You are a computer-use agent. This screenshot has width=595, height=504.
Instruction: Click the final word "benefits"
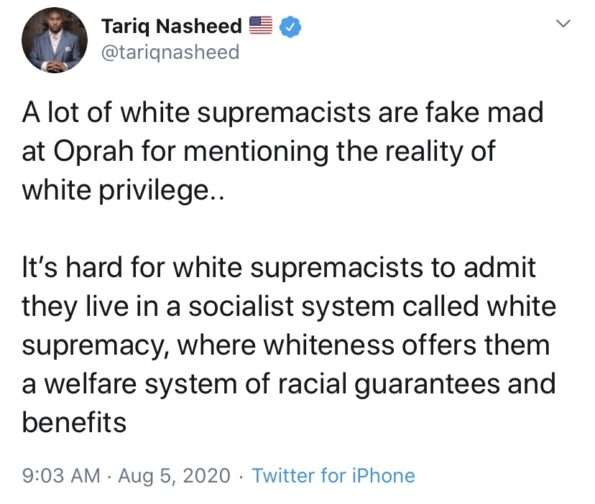coord(74,423)
